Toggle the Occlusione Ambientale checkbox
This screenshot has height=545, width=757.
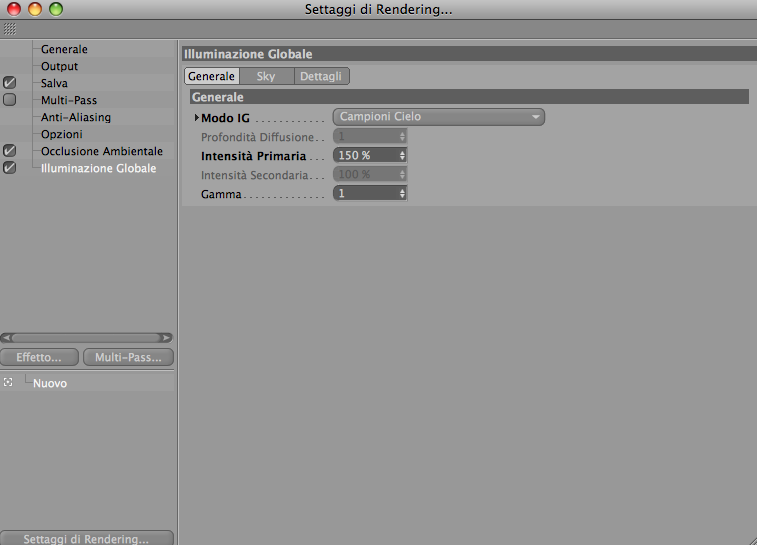pyautogui.click(x=9, y=151)
